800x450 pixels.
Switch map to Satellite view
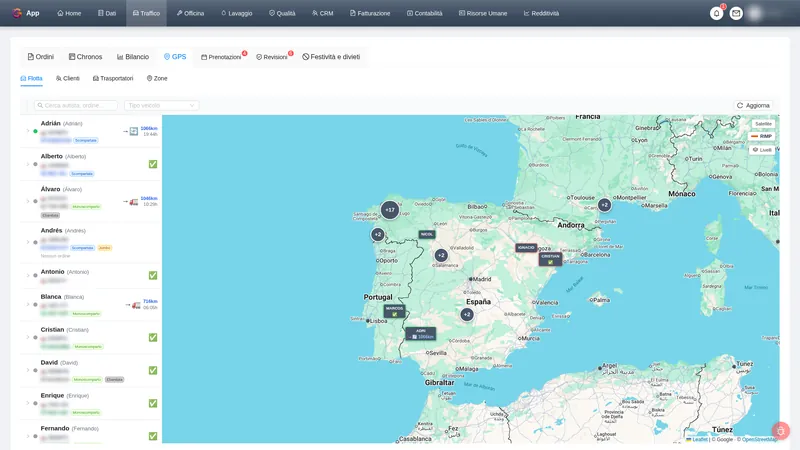pos(763,124)
